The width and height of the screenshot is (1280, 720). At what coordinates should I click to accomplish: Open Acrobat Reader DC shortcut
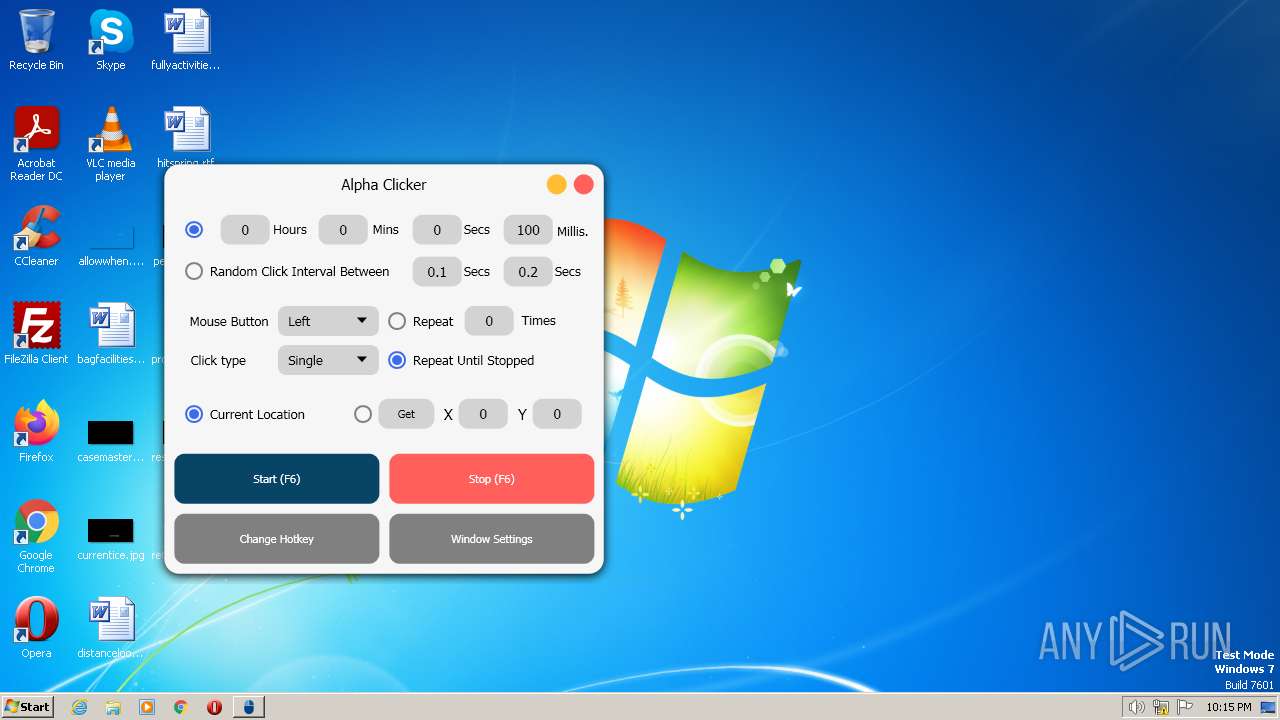coord(36,144)
